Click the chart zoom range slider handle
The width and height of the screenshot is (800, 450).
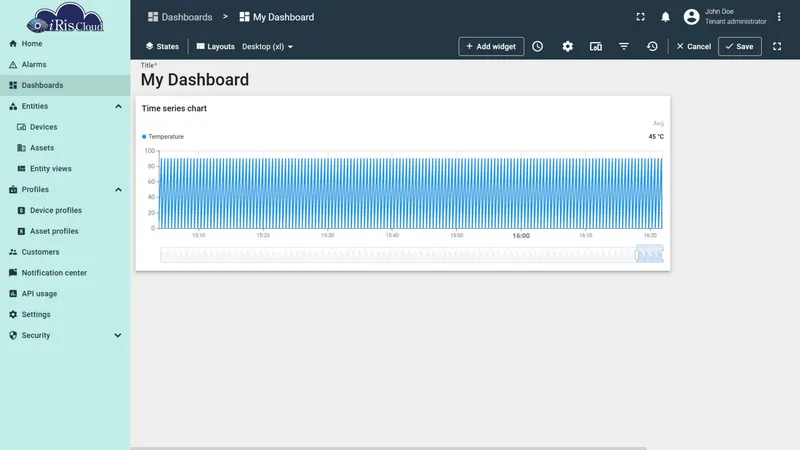637,254
